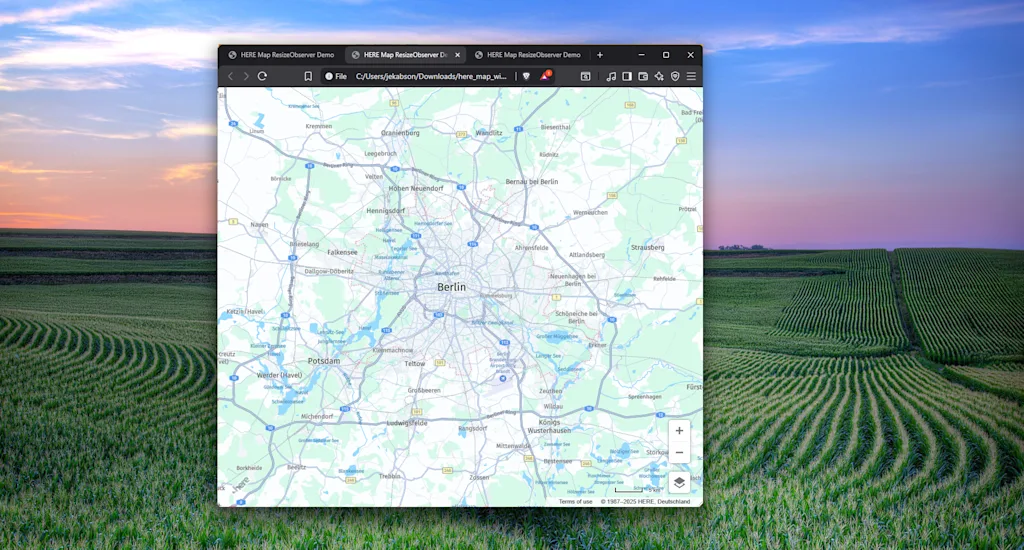Click the Zeuthen label on map
Image resolution: width=1024 pixels, height=550 pixels.
(551, 391)
